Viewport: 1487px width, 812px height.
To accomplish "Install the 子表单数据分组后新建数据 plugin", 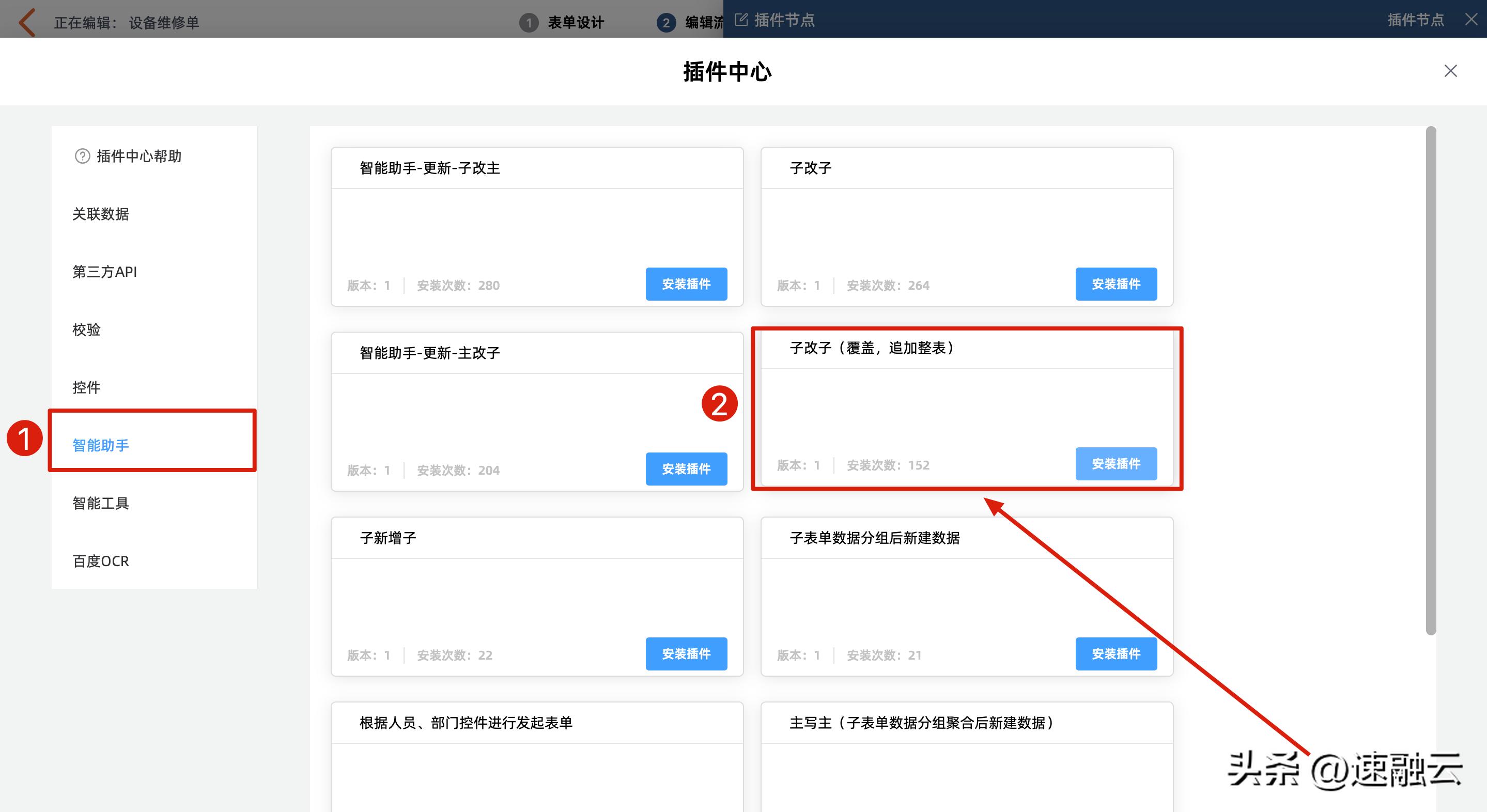I will click(x=1116, y=654).
